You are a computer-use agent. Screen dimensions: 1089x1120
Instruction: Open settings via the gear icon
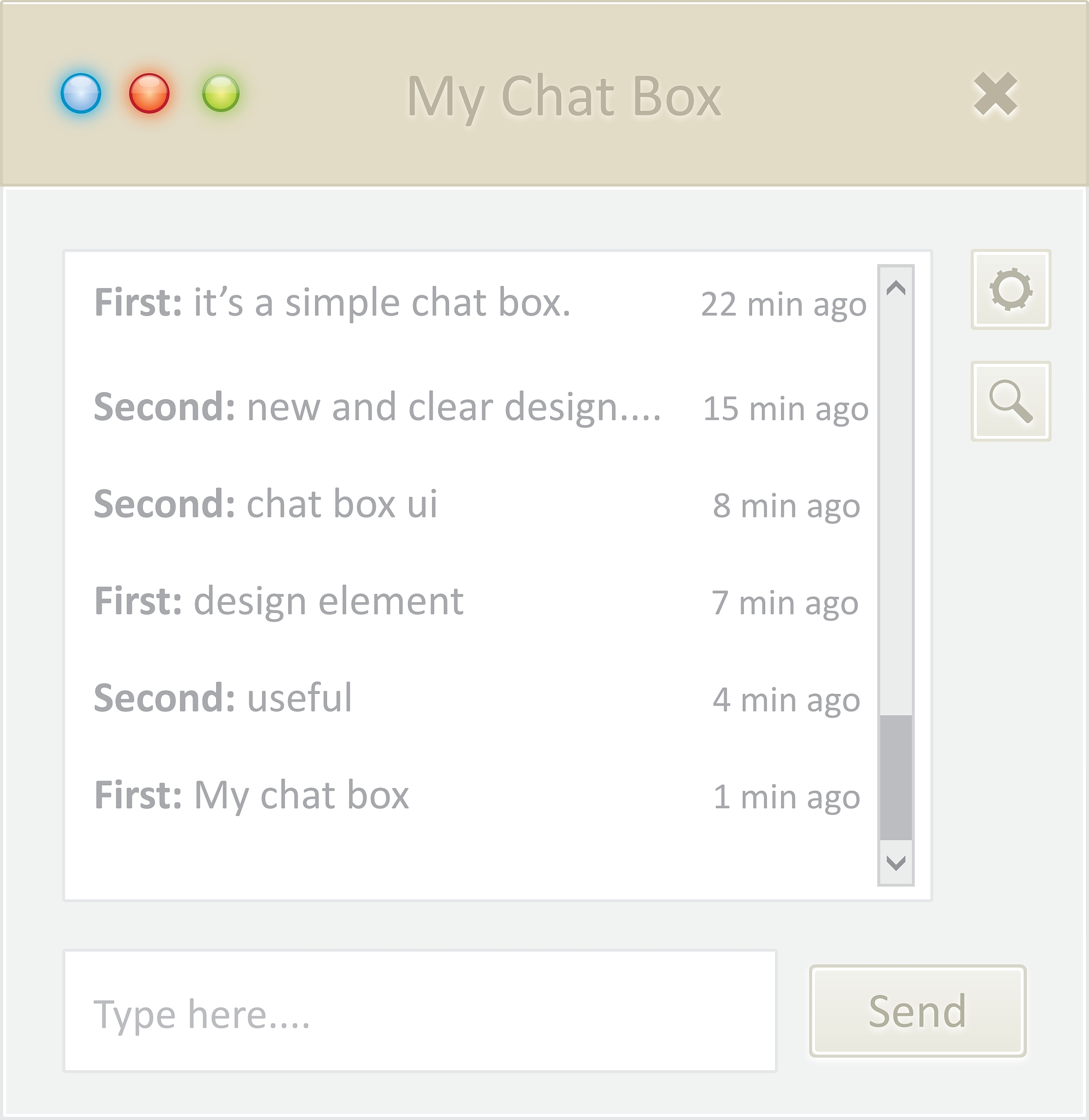1011,289
